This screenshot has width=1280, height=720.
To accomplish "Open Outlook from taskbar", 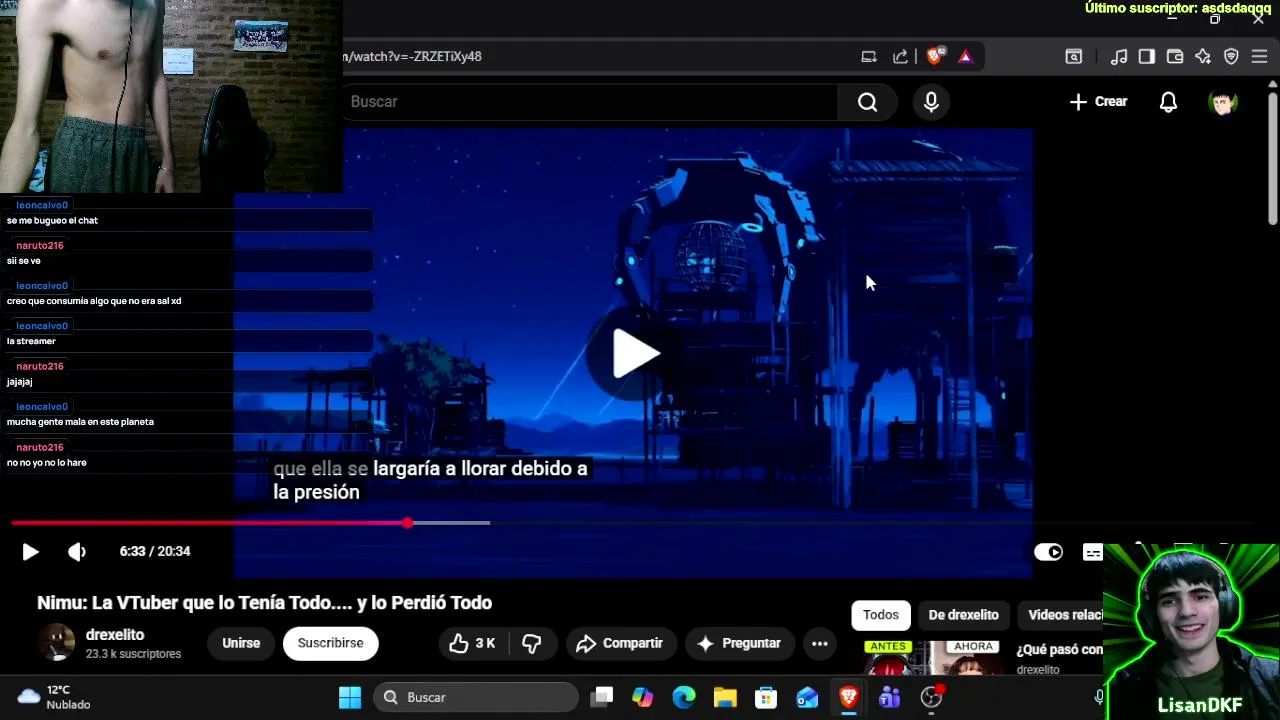I will coord(807,697).
